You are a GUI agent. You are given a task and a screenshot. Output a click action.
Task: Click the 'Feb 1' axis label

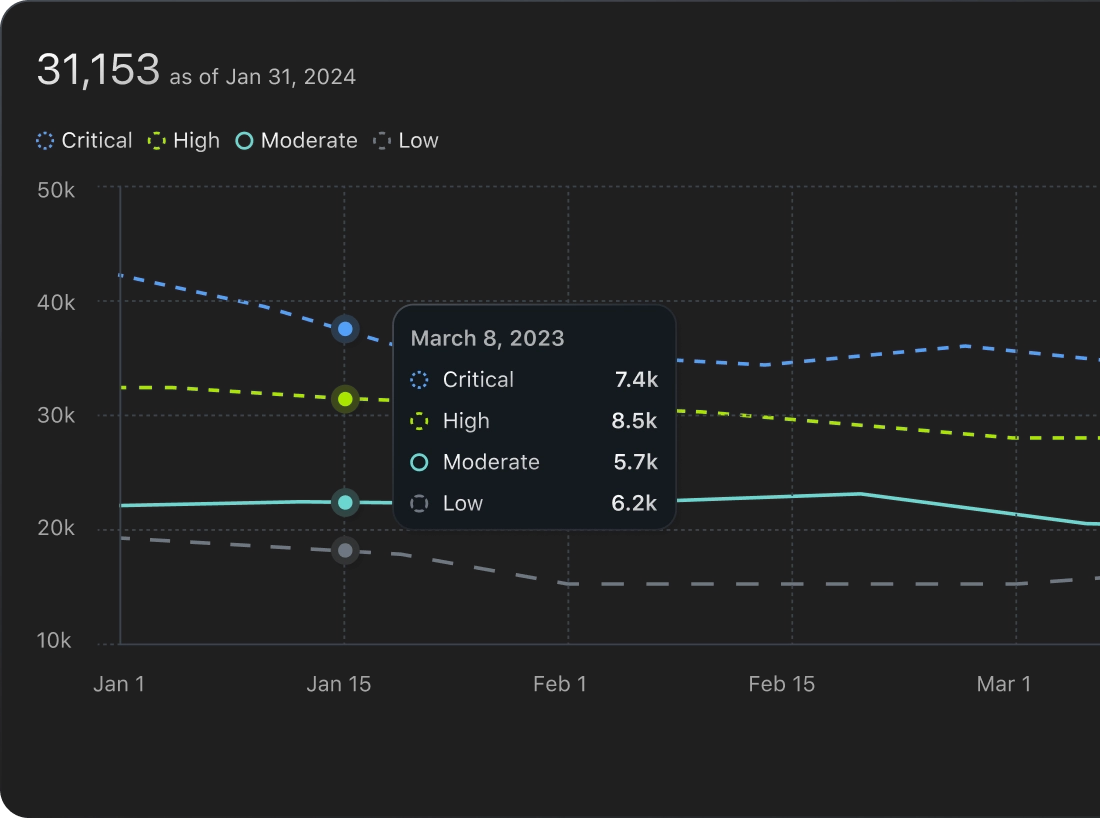(x=560, y=684)
